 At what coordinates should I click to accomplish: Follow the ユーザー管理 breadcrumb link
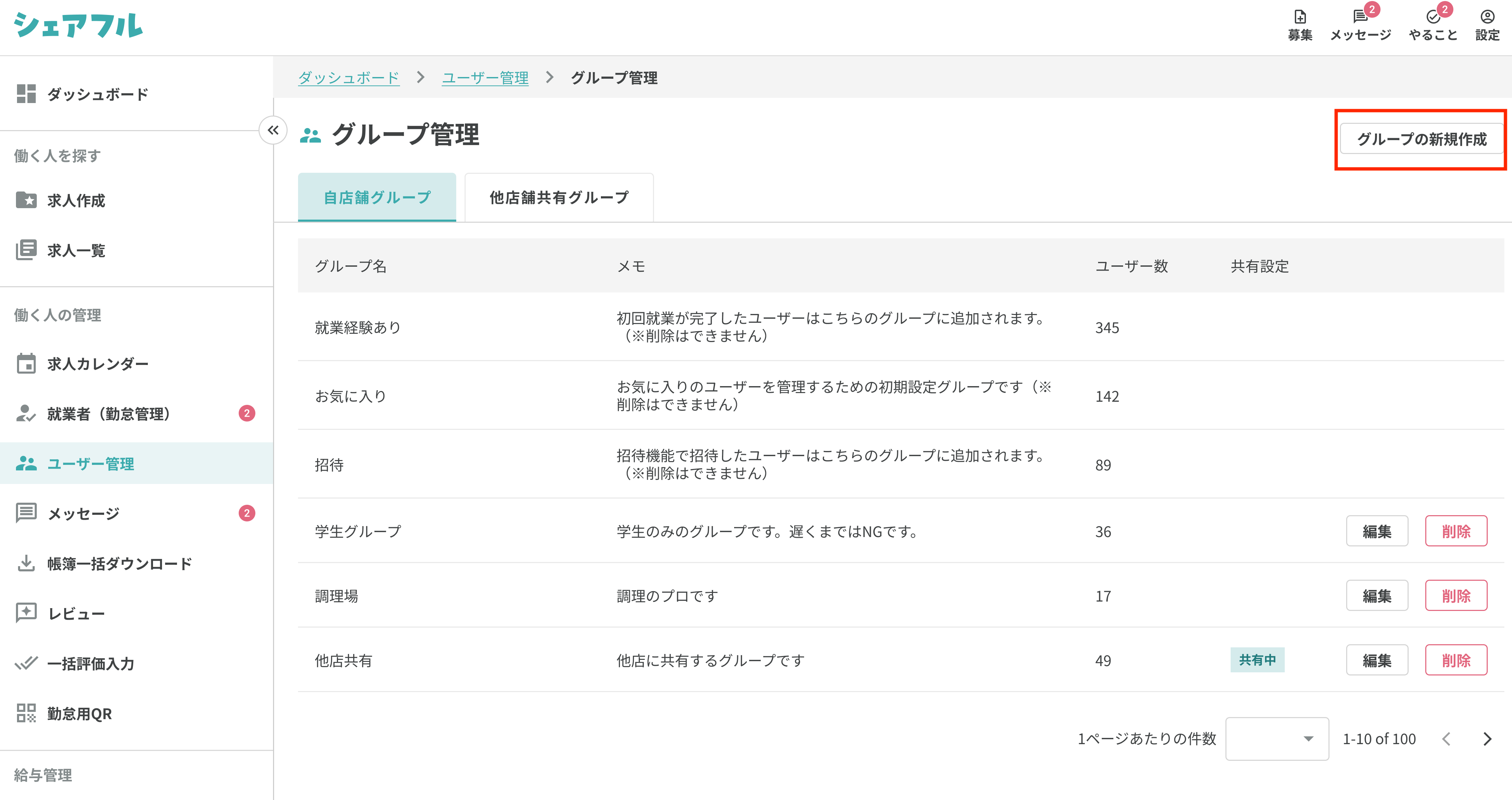pyautogui.click(x=485, y=77)
